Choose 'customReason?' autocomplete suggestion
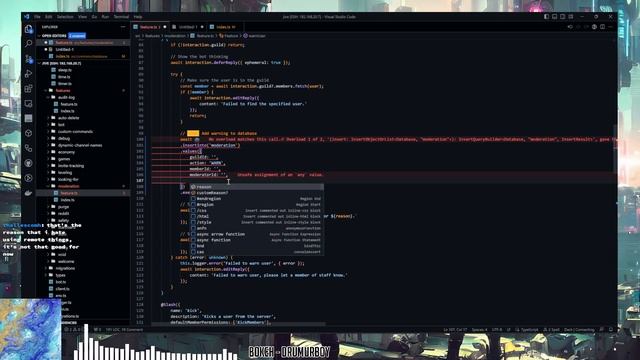The height and width of the screenshot is (360, 640). tap(256, 193)
